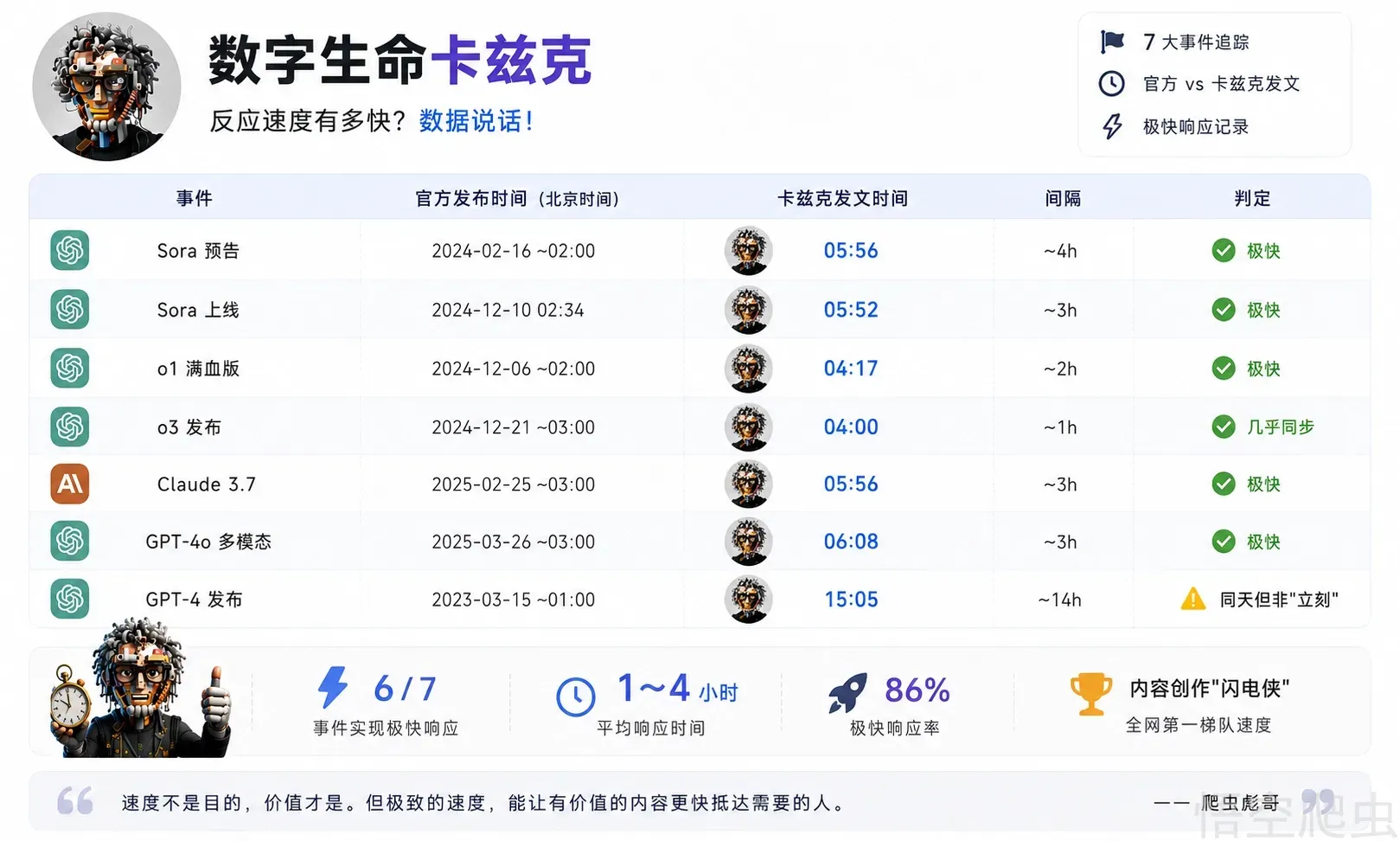The image size is (1400, 841).
Task: Click the post time 05:52
Action: coord(851,310)
